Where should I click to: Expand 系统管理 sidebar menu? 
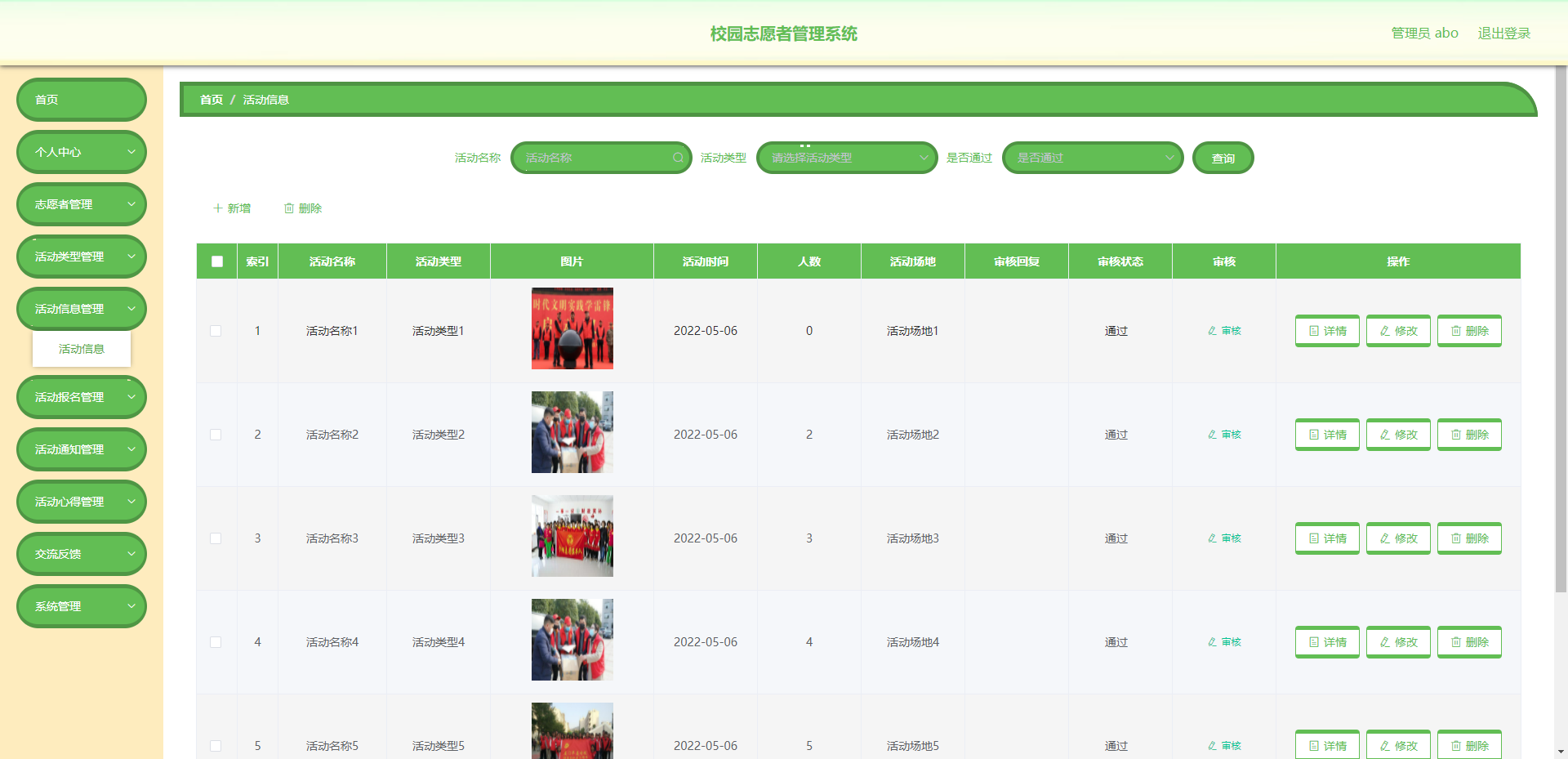coord(82,606)
